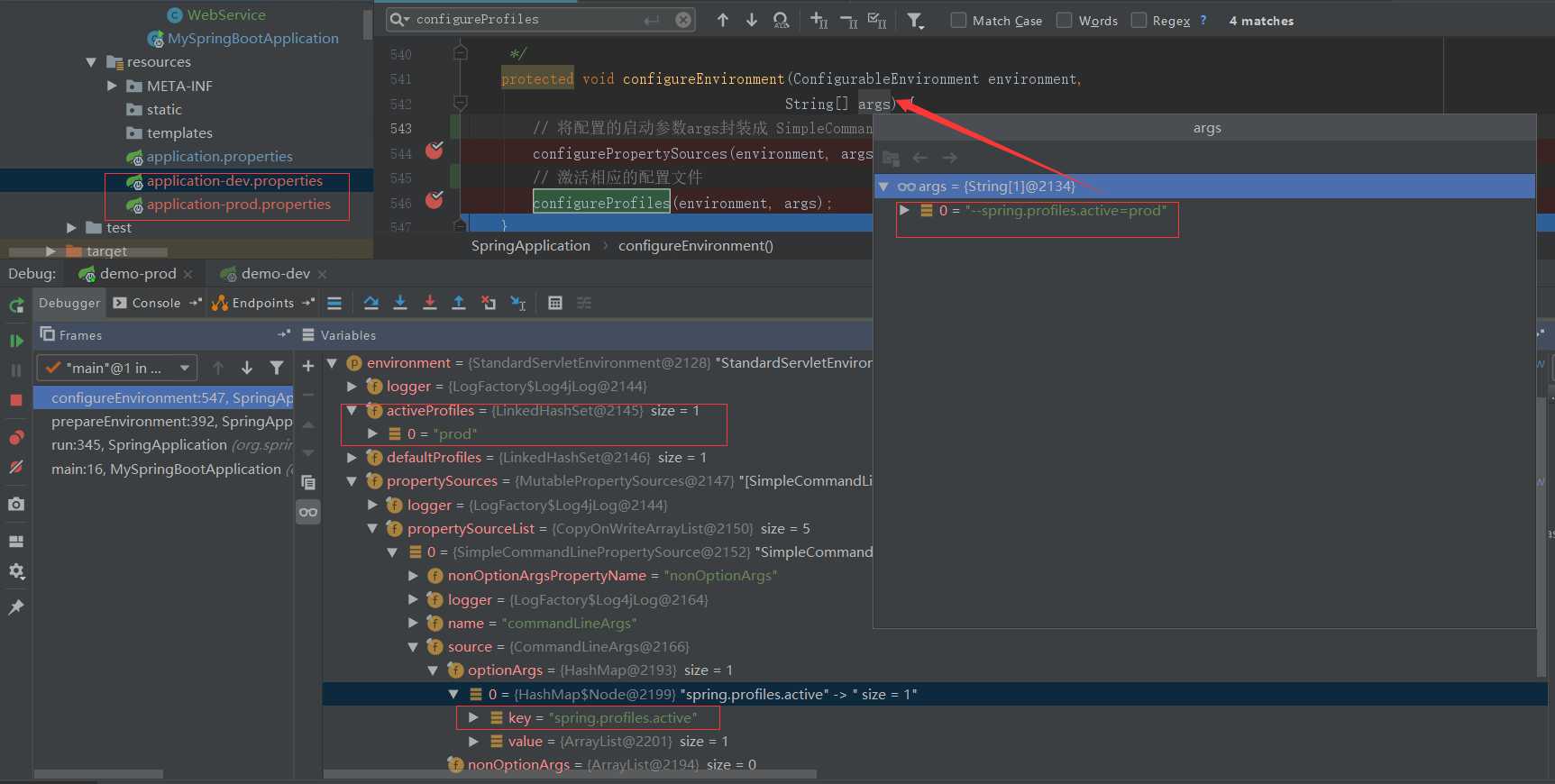Go to next search occurrence

coord(752,20)
